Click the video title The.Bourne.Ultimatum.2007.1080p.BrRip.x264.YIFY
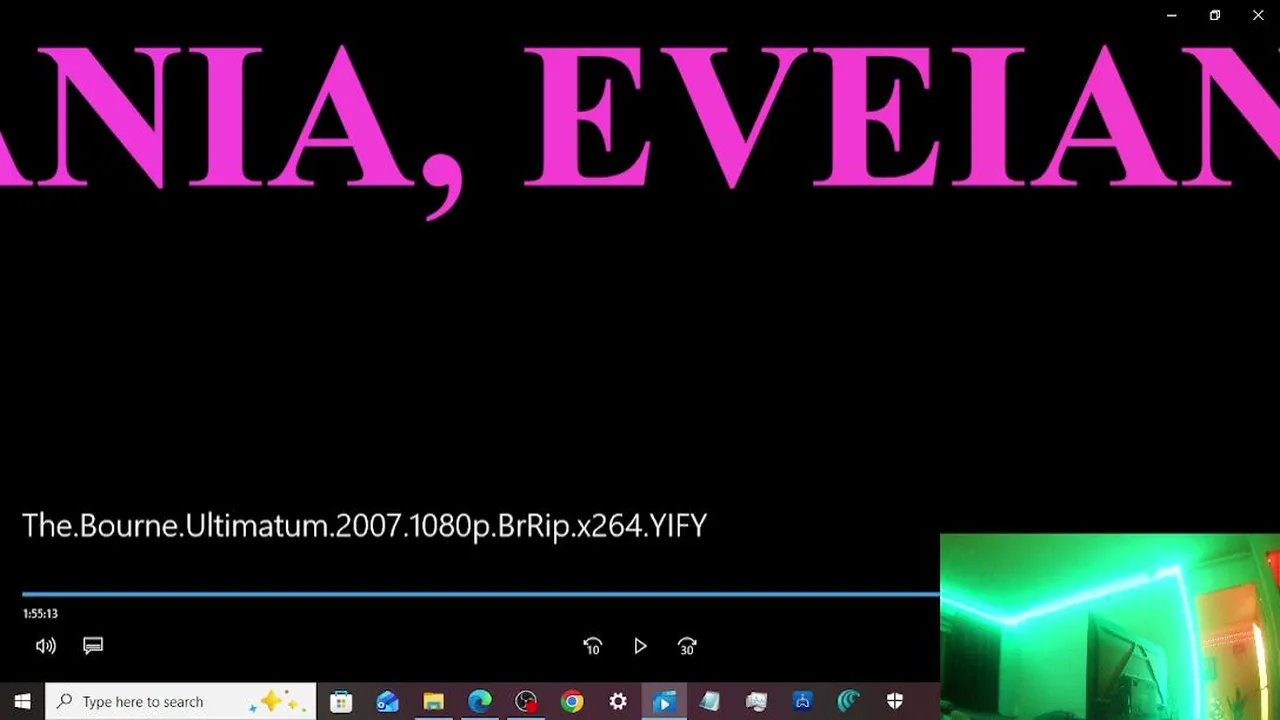The width and height of the screenshot is (1280, 720). (364, 526)
